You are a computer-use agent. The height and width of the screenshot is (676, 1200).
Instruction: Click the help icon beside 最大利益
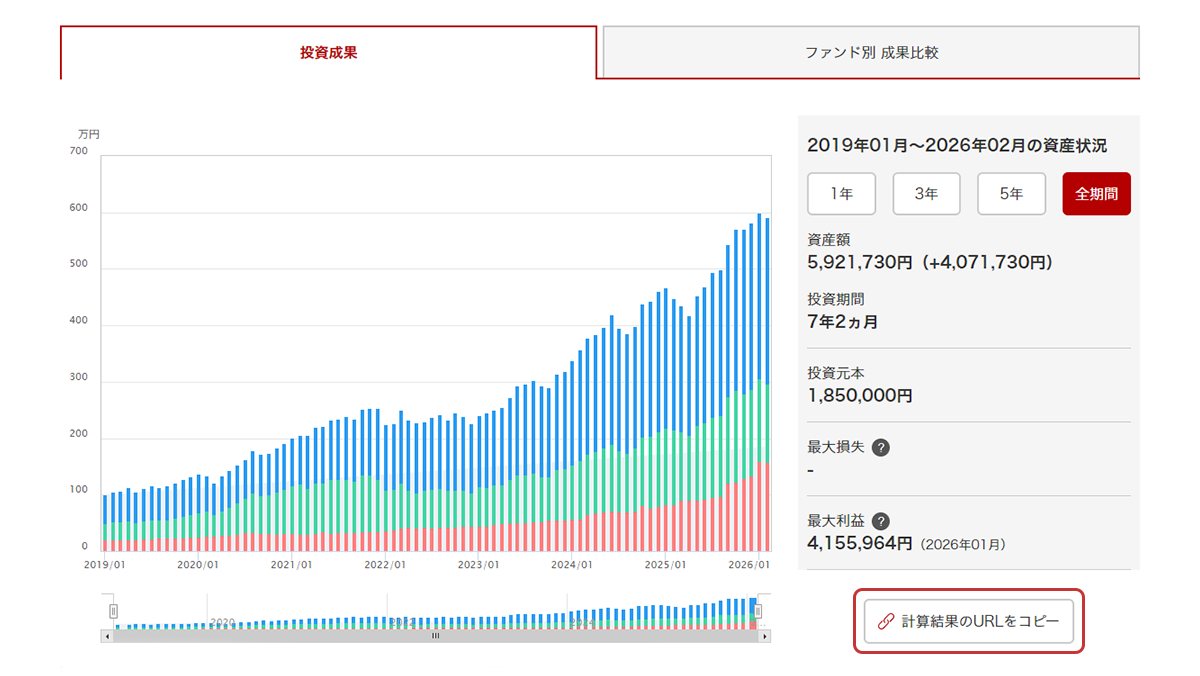880,521
